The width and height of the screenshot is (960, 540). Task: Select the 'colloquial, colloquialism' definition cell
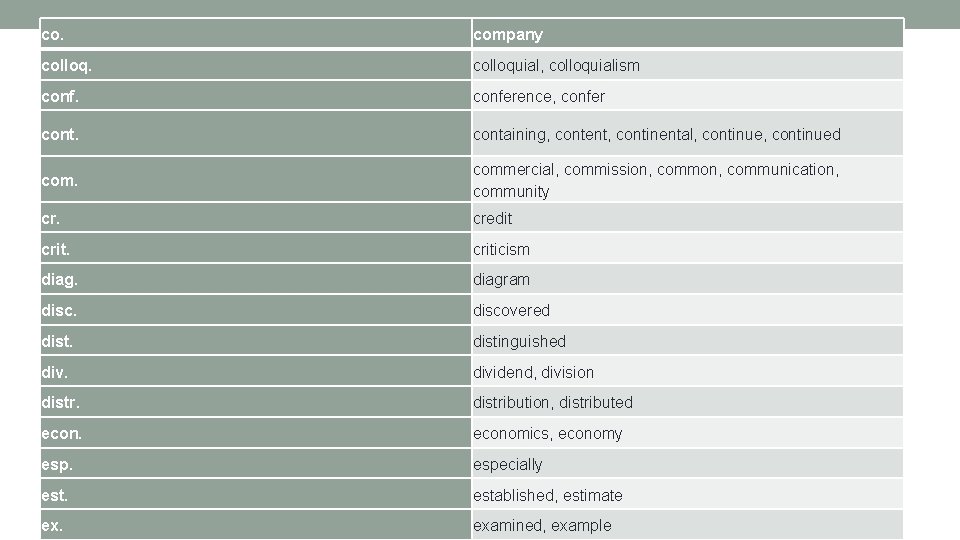688,65
